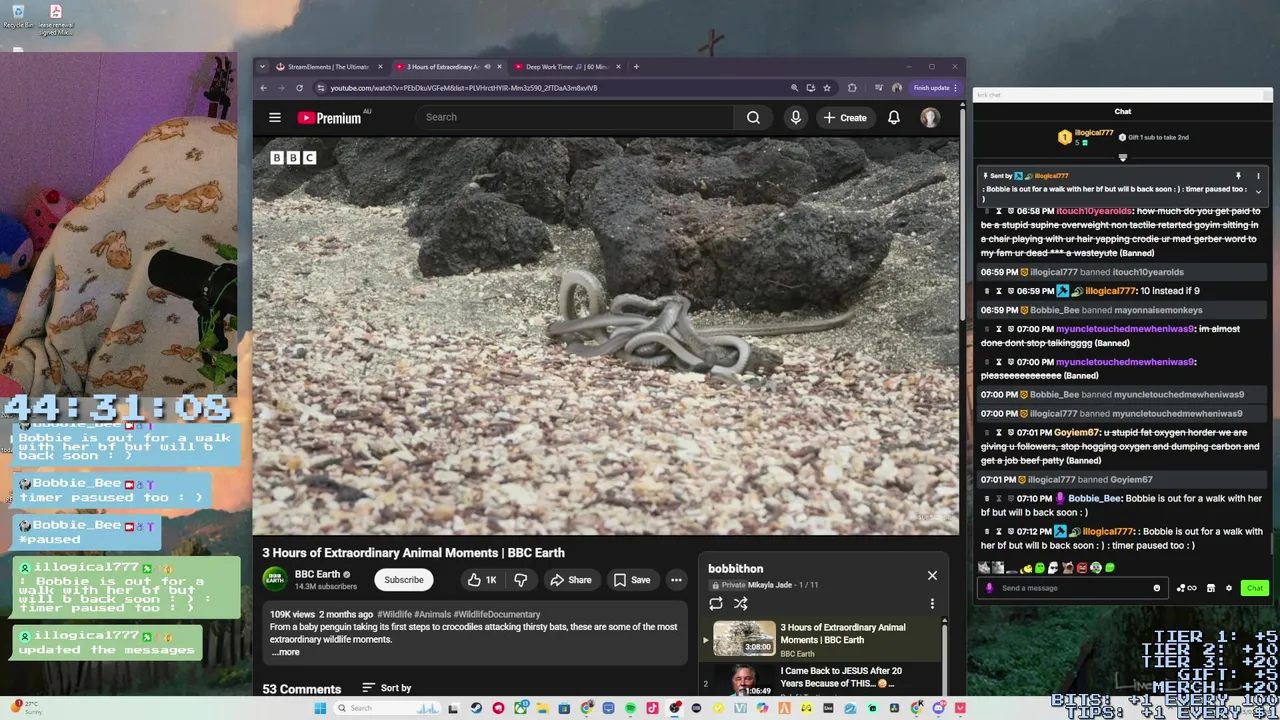Open the BBC Earth channel avatar

[x=275, y=579]
